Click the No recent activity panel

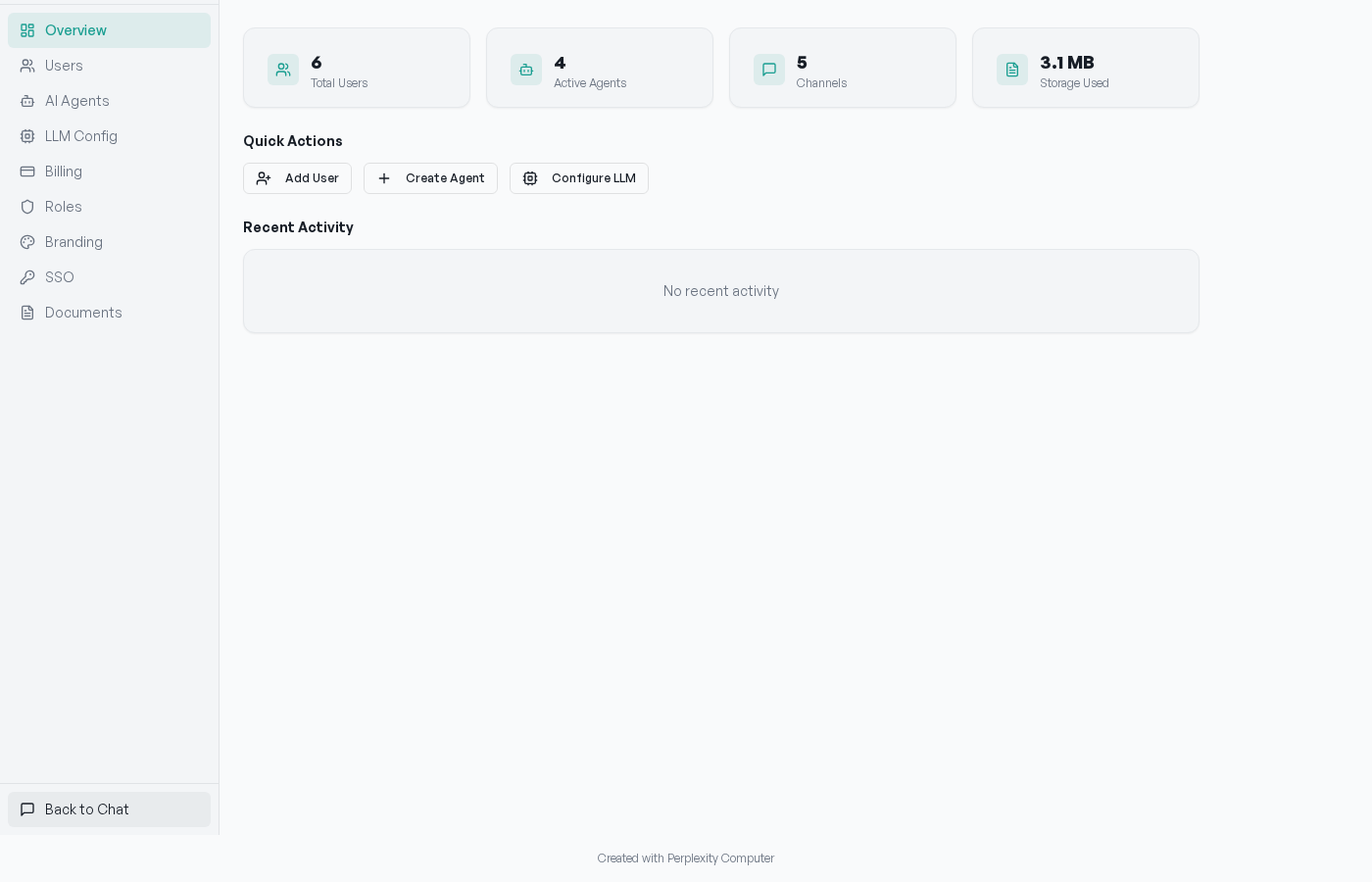(x=721, y=291)
